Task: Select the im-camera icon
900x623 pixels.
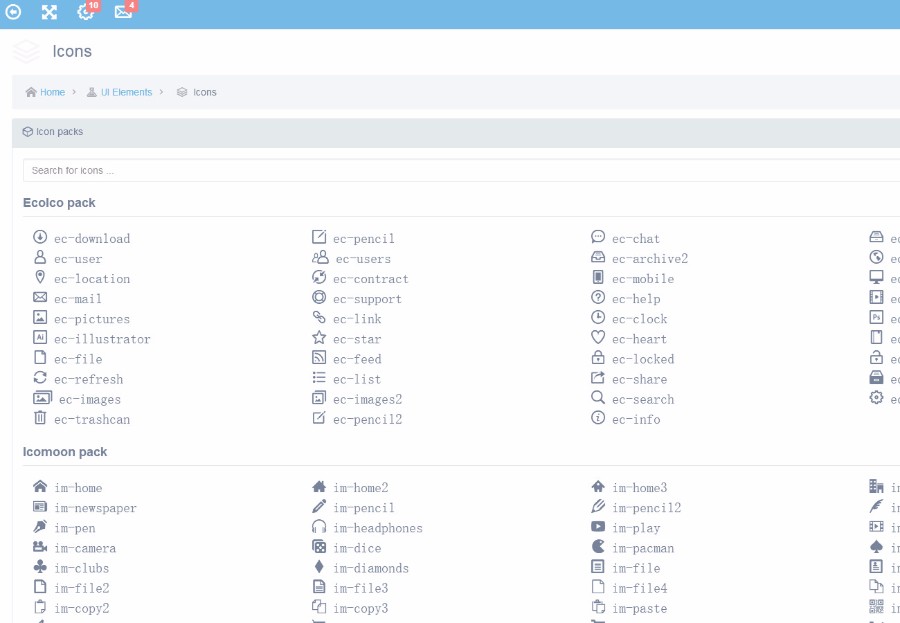Action: 40,547
